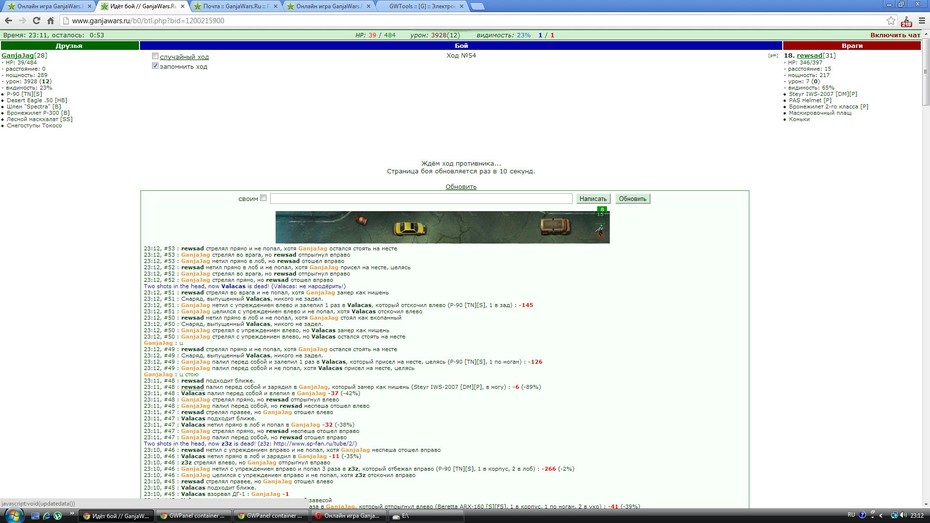Screen dimensions: 930x523
Task: Select the 'Идёт бой // GanjaWars' tab
Action: tap(142, 6)
